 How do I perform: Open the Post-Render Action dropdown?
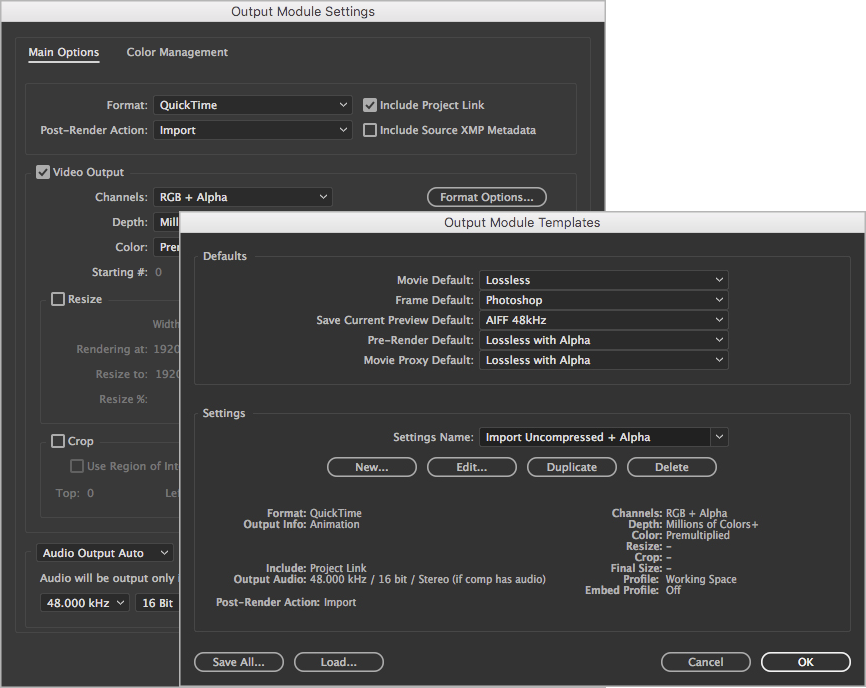point(252,129)
